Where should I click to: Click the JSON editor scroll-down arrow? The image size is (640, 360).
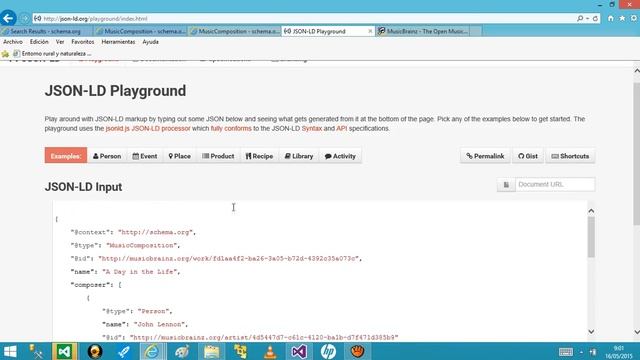tap(591, 331)
